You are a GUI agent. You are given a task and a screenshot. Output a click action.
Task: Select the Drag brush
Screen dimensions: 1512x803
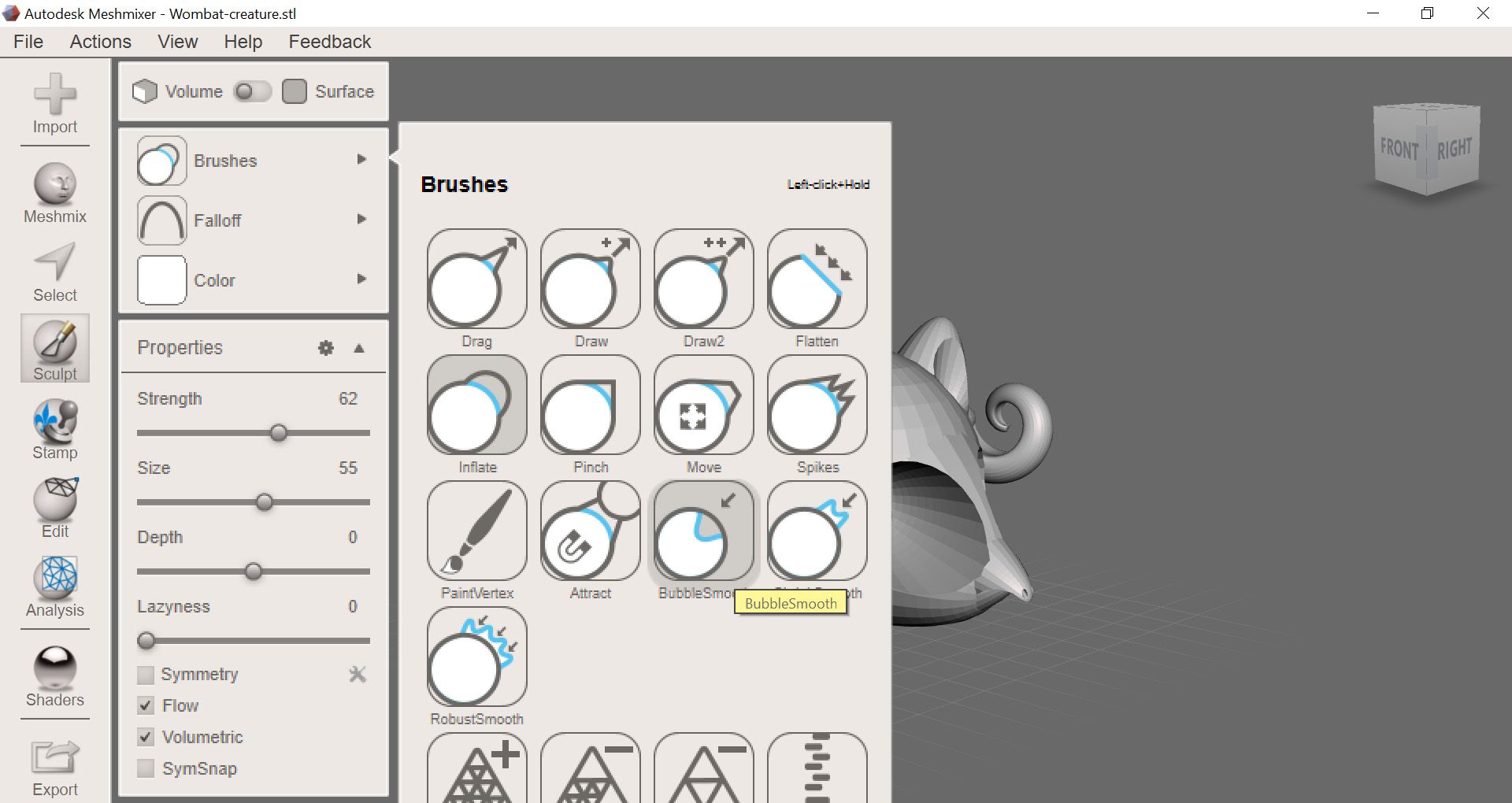point(476,279)
